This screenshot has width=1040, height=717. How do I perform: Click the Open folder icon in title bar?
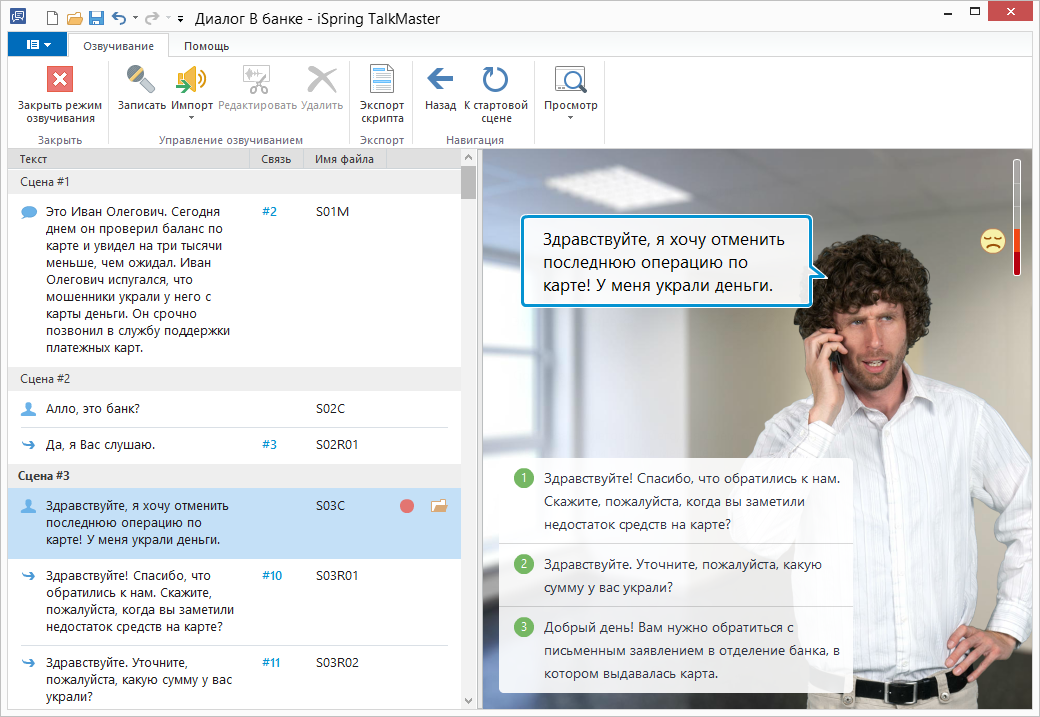point(74,18)
